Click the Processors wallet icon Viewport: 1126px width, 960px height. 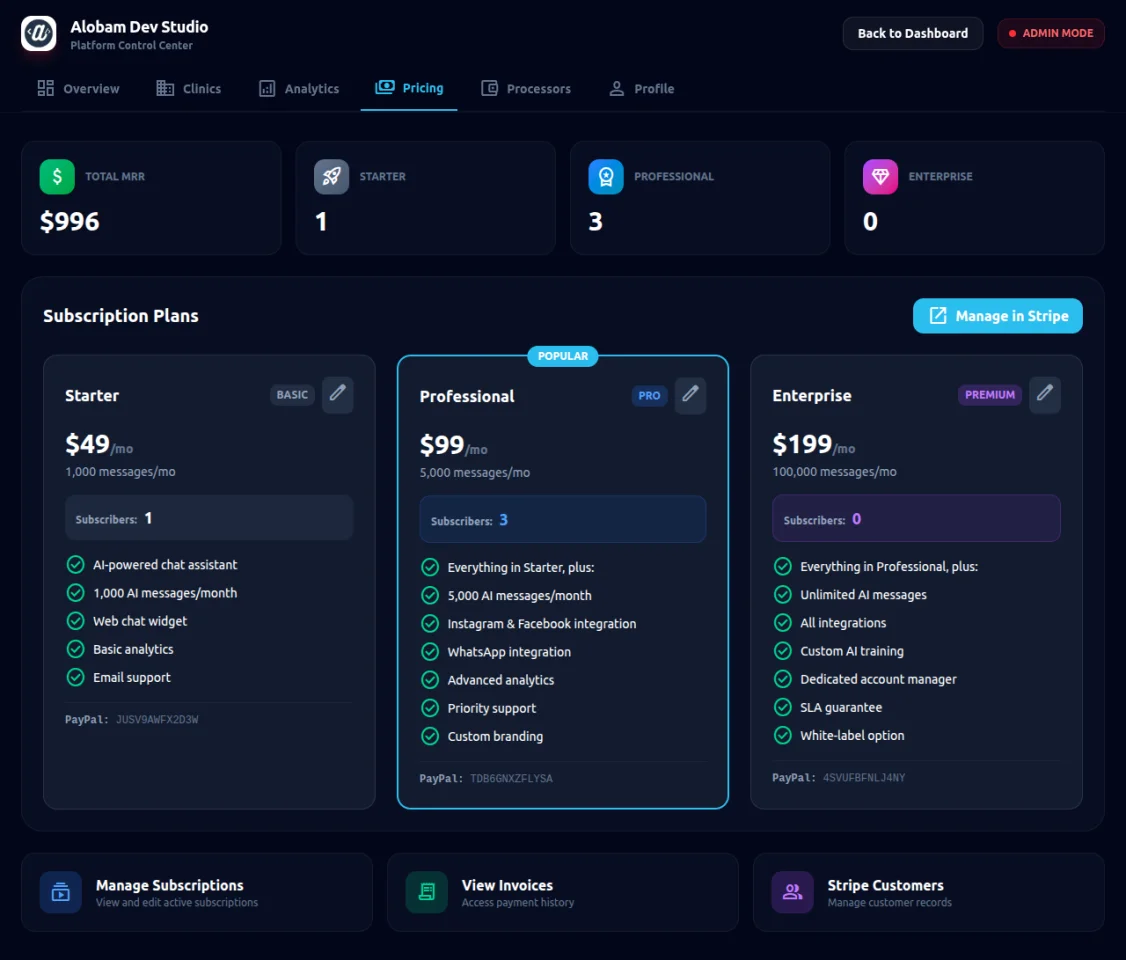(x=490, y=88)
